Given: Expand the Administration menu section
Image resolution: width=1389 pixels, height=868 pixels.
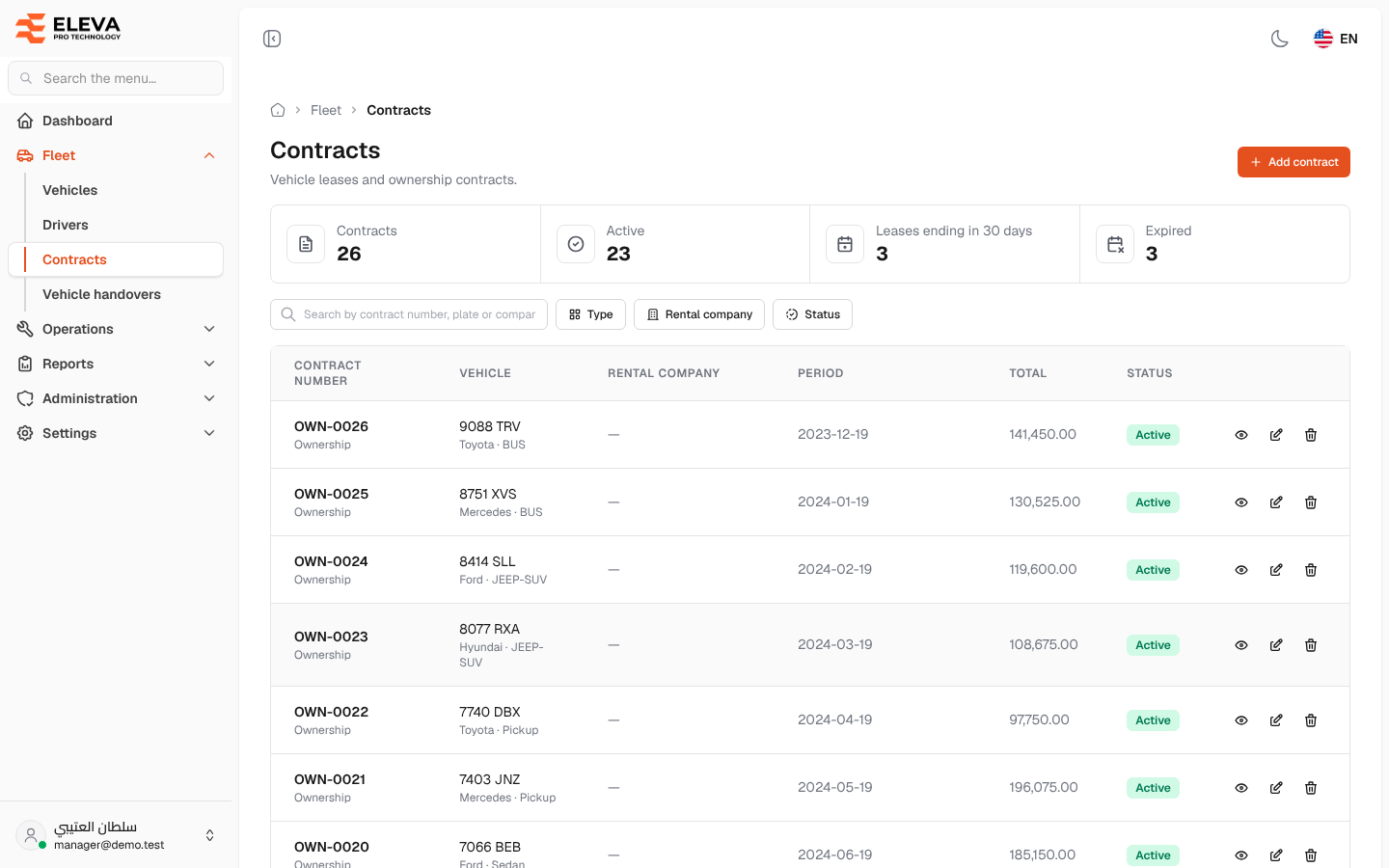Looking at the screenshot, I should pos(116,398).
